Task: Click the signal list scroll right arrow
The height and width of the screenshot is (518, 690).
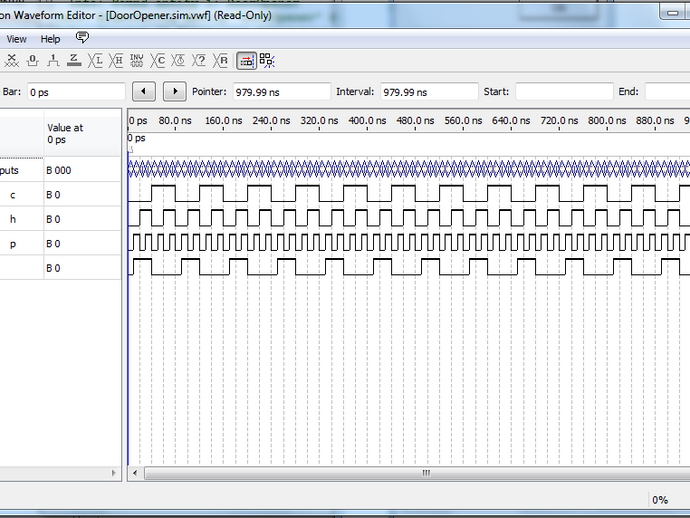Action: pos(114,473)
